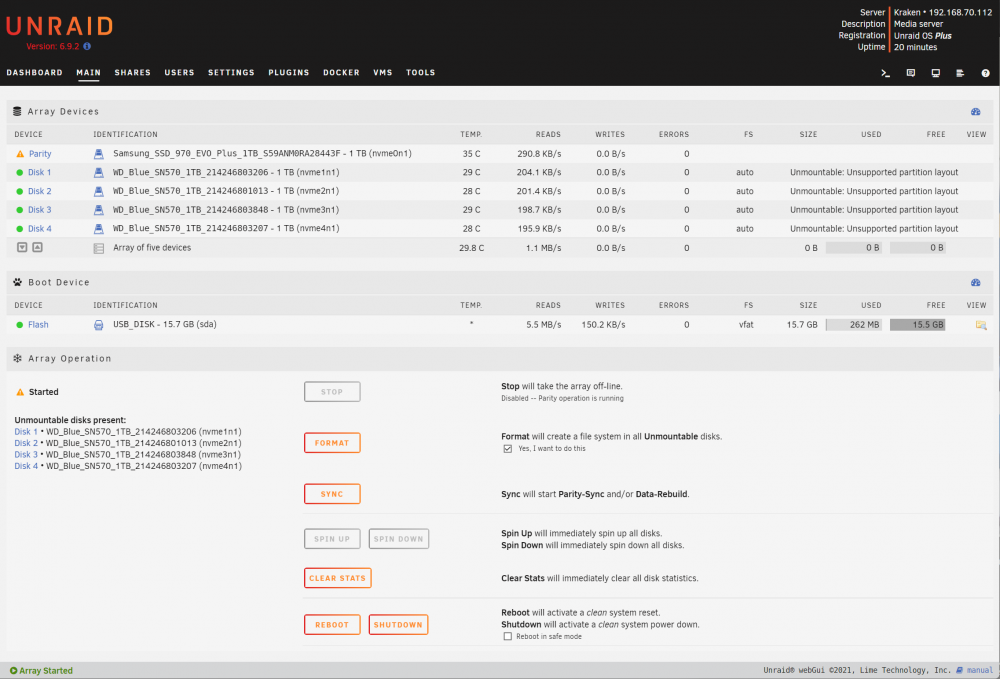Open the terminal icon in header
This screenshot has height=679, width=1000.
point(885,73)
